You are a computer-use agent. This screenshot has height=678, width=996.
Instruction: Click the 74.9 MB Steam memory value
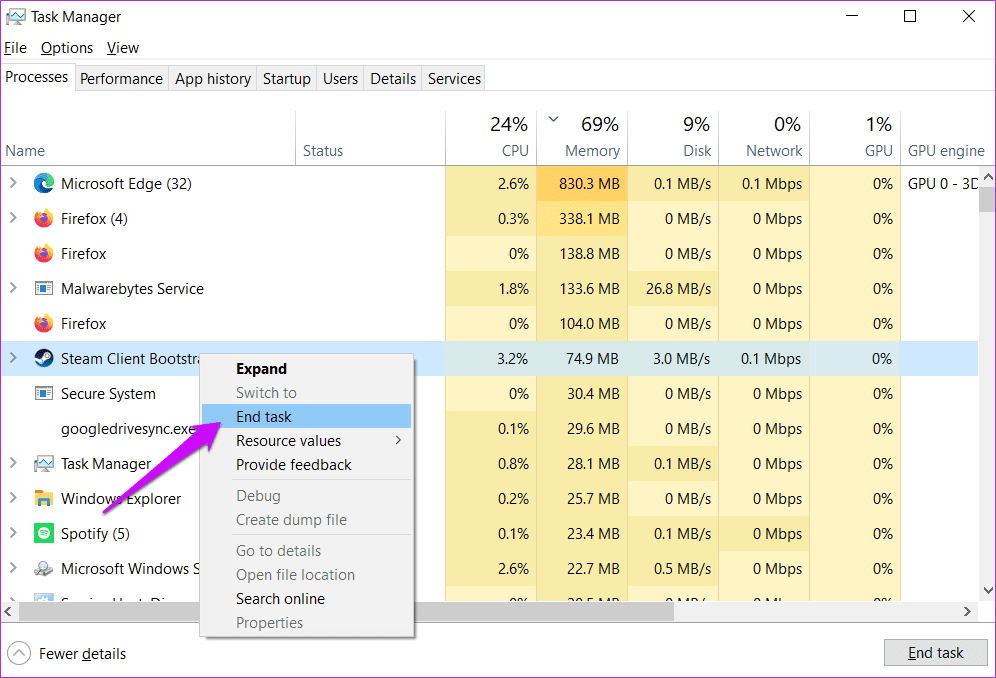tap(592, 358)
